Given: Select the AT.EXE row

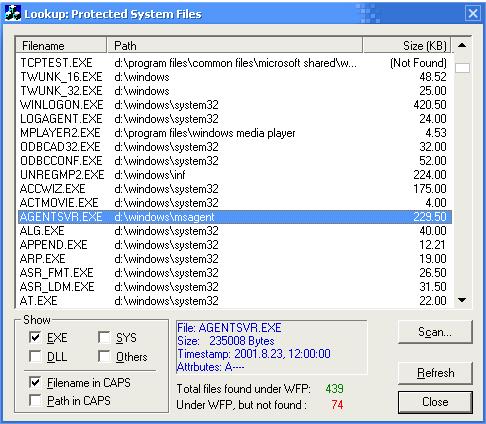Looking at the screenshot, I should tap(235, 301).
